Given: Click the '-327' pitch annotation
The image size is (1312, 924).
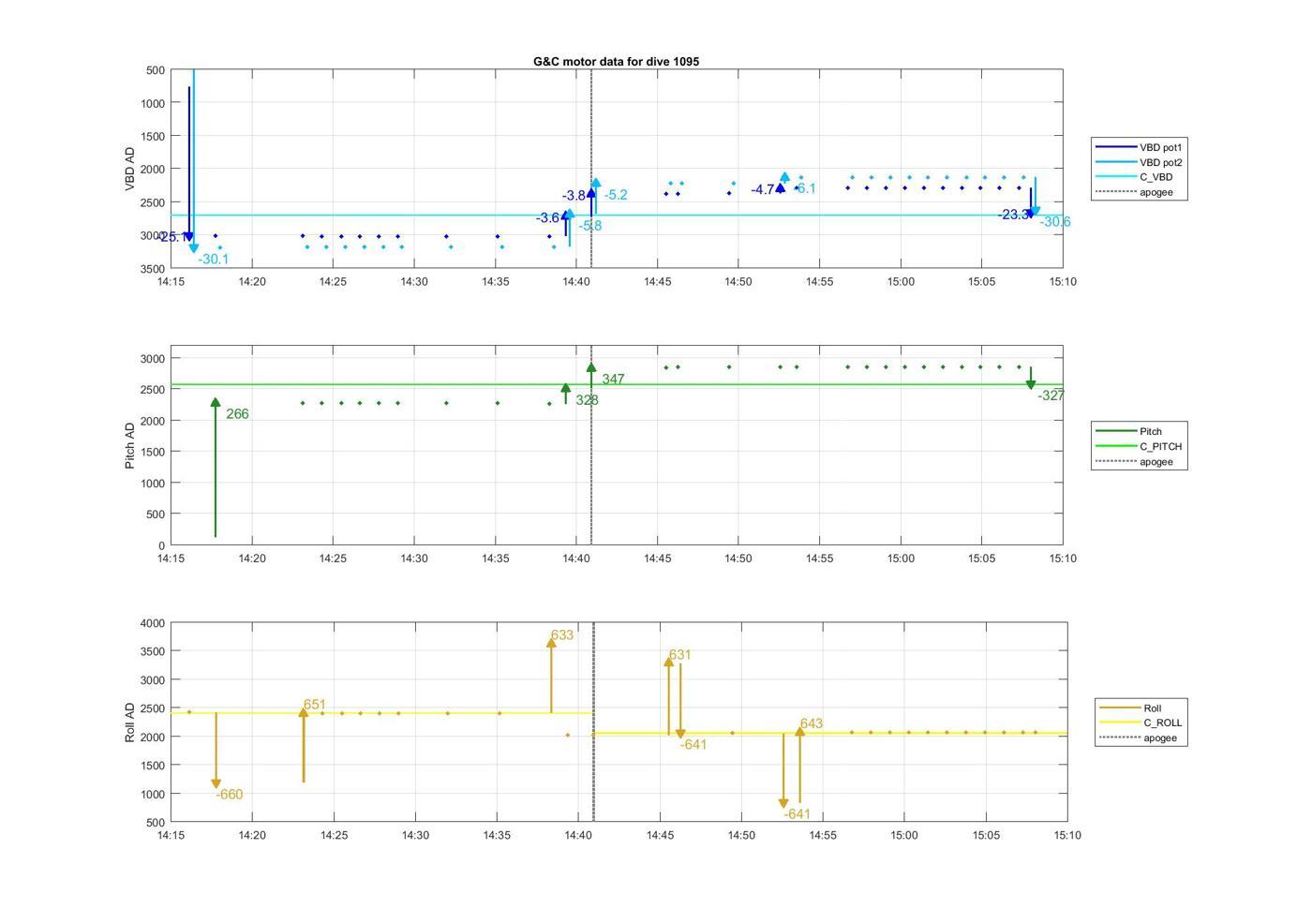Looking at the screenshot, I should pos(1051,396).
